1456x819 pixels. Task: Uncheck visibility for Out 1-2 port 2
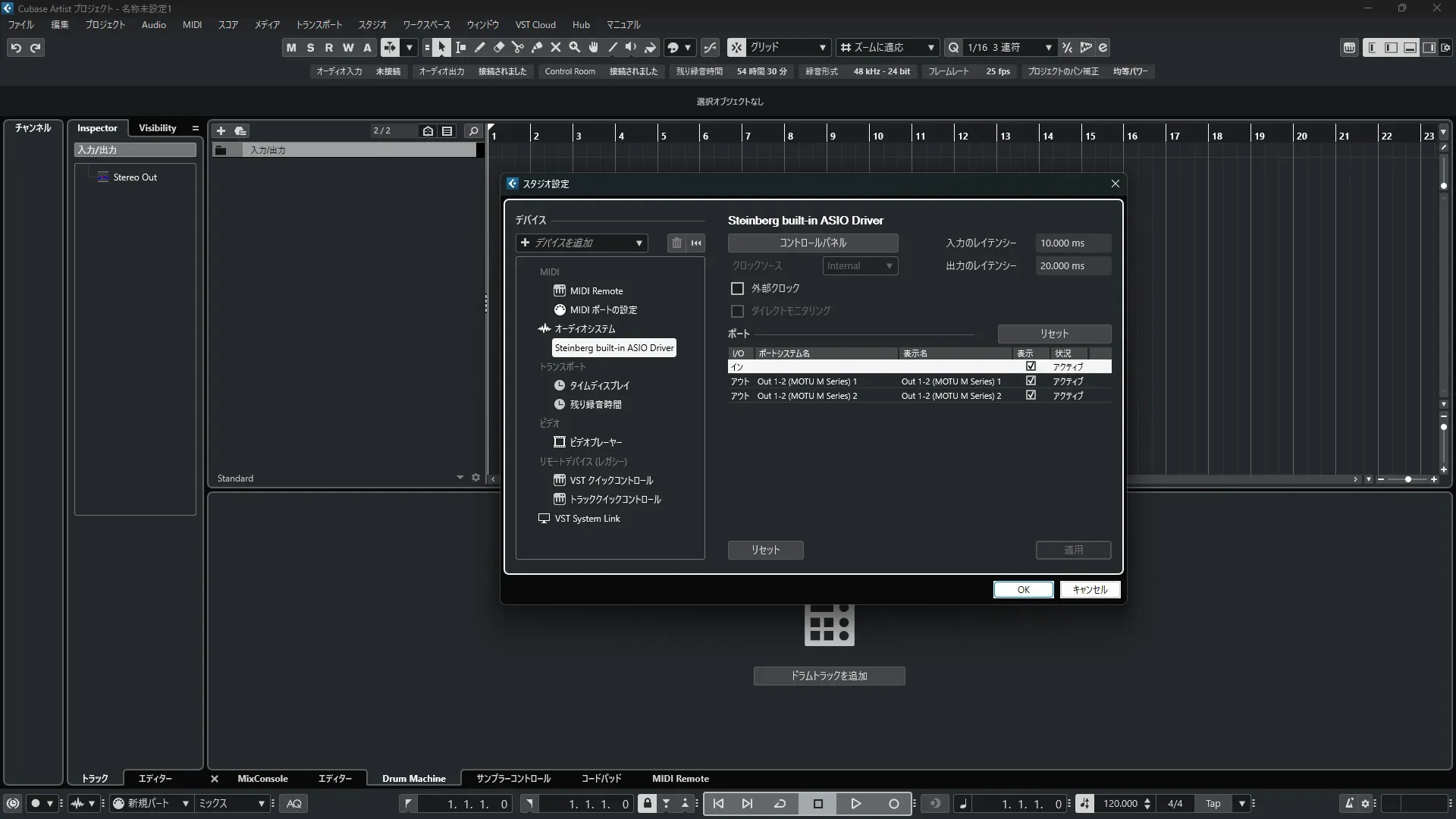1031,395
